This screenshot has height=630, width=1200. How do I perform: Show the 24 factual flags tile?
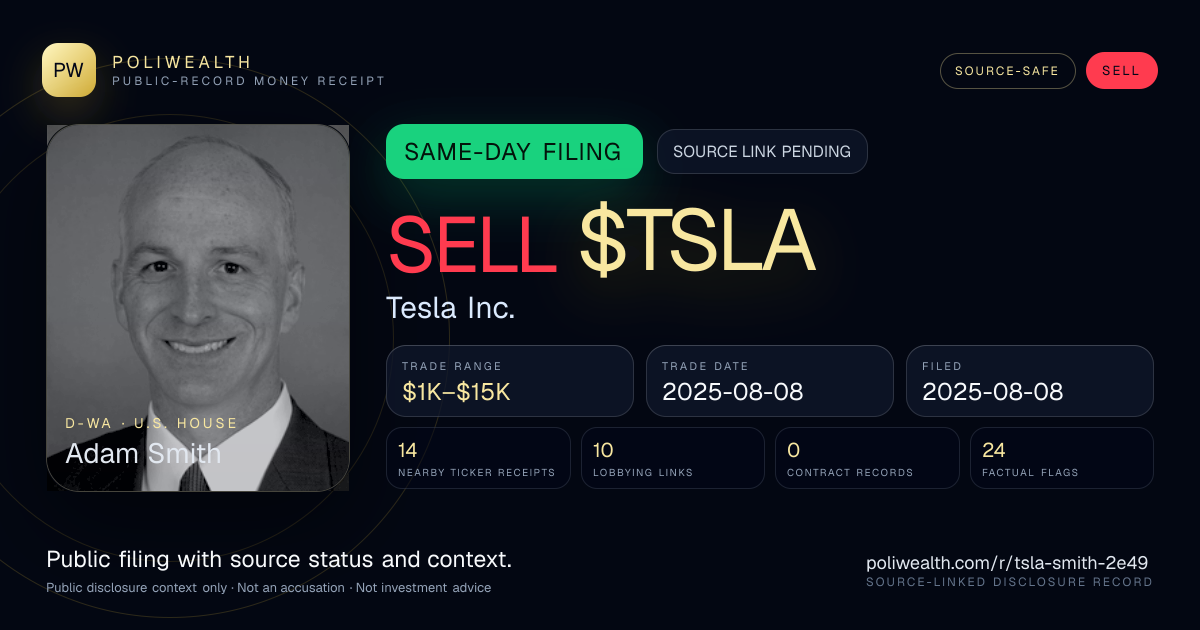(1062, 458)
